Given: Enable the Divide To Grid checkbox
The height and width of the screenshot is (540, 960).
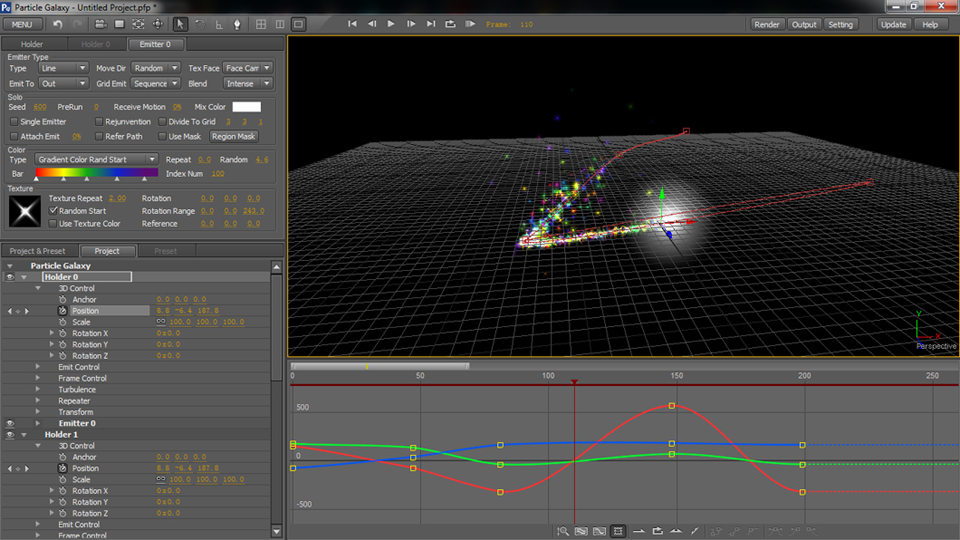Looking at the screenshot, I should pyautogui.click(x=162, y=122).
